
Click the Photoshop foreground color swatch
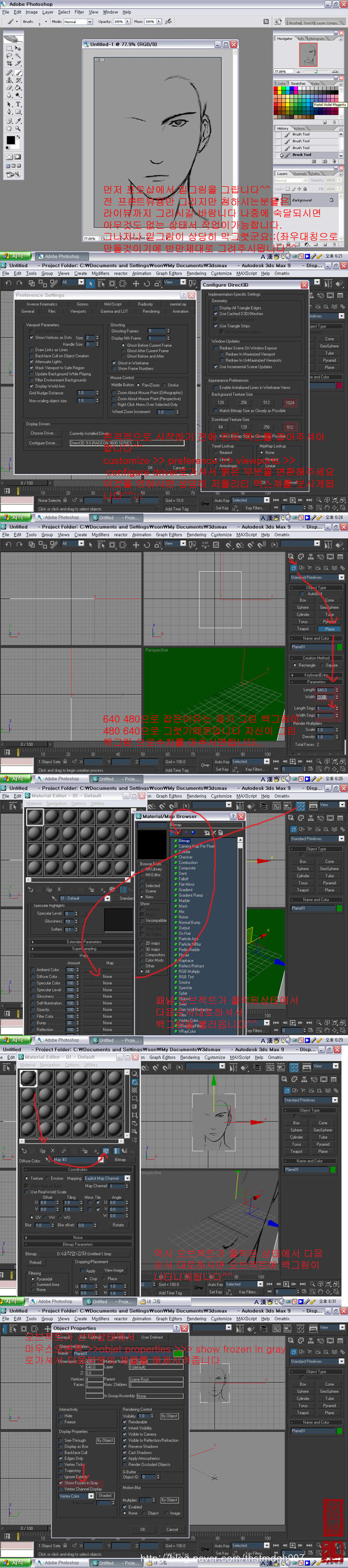[x=10, y=140]
